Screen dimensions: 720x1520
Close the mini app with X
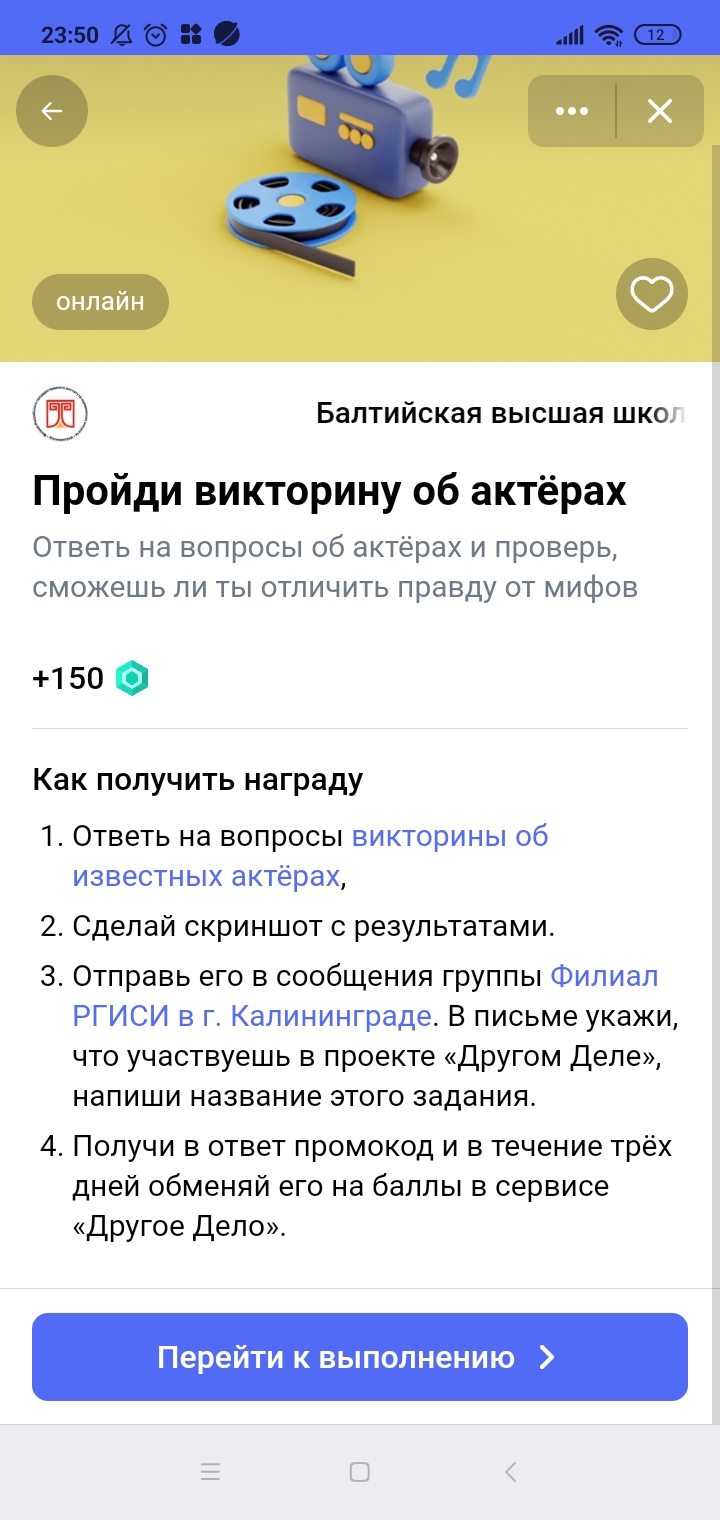coord(660,111)
